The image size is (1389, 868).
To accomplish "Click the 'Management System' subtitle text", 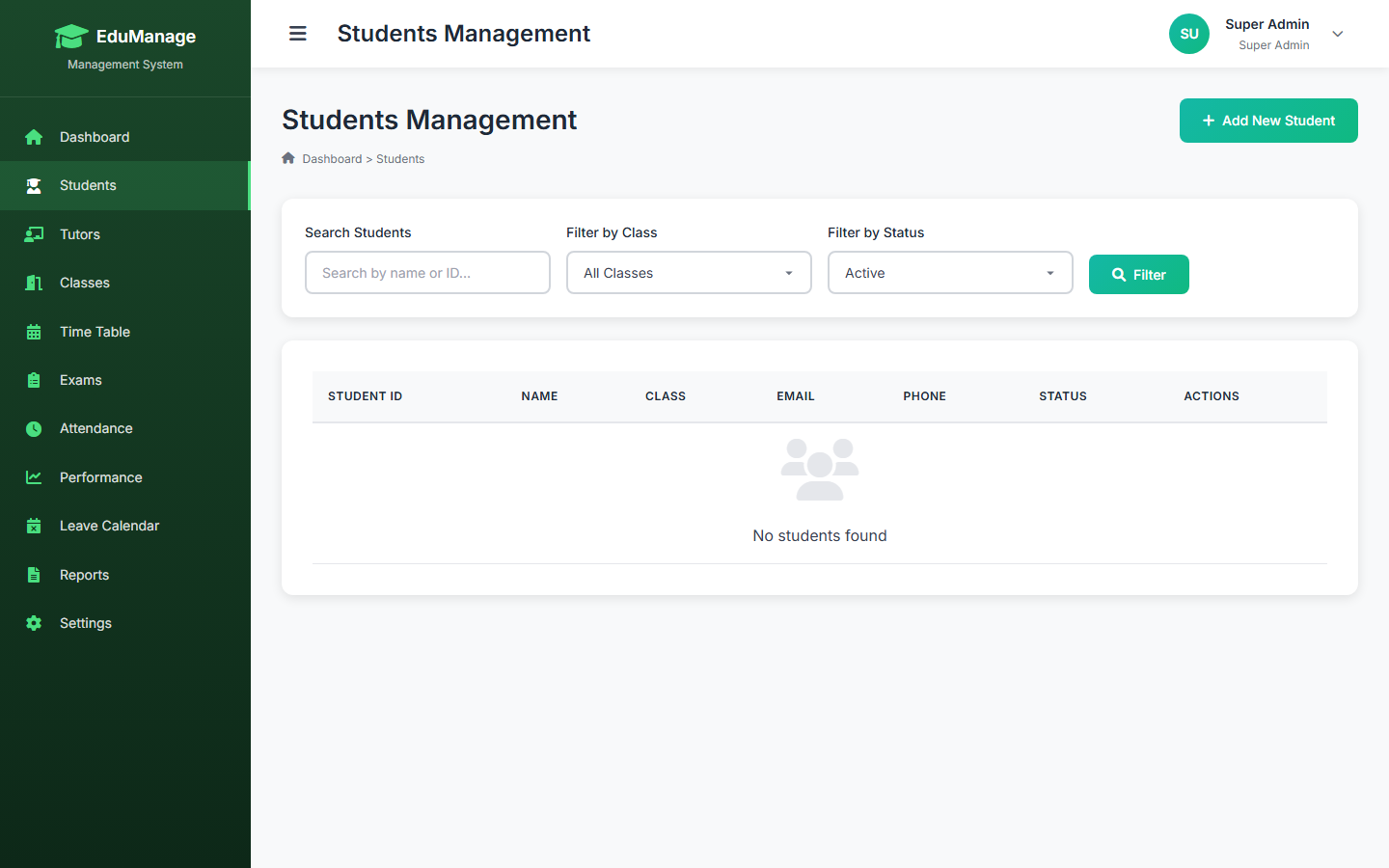I will (125, 65).
